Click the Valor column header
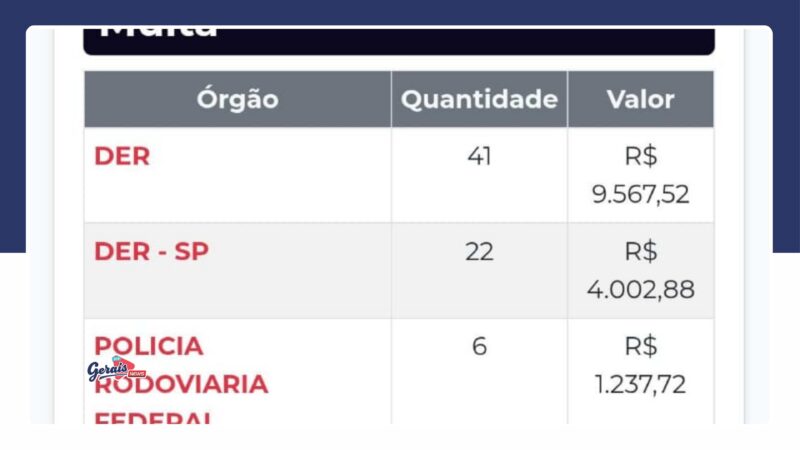 641,99
